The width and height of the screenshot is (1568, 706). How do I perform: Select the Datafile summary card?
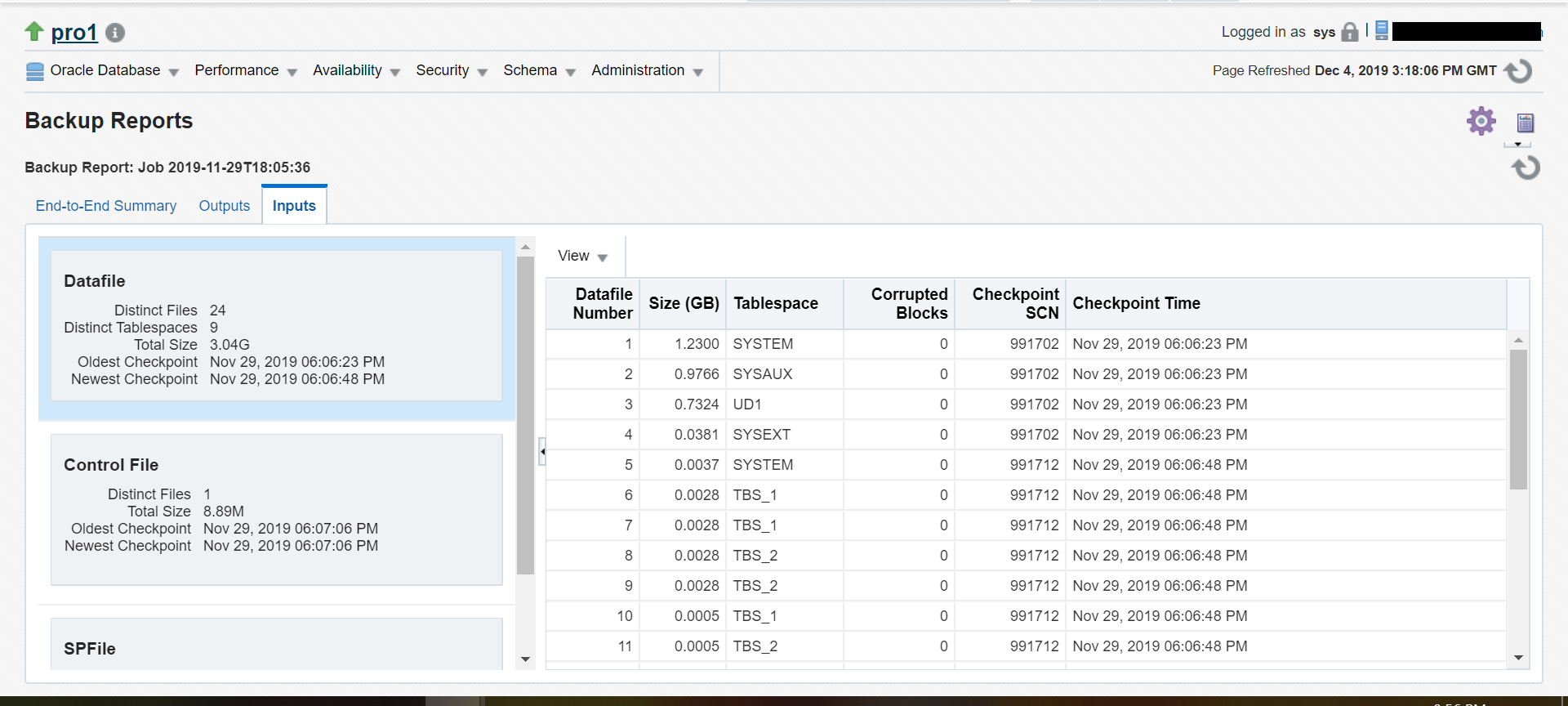(276, 325)
